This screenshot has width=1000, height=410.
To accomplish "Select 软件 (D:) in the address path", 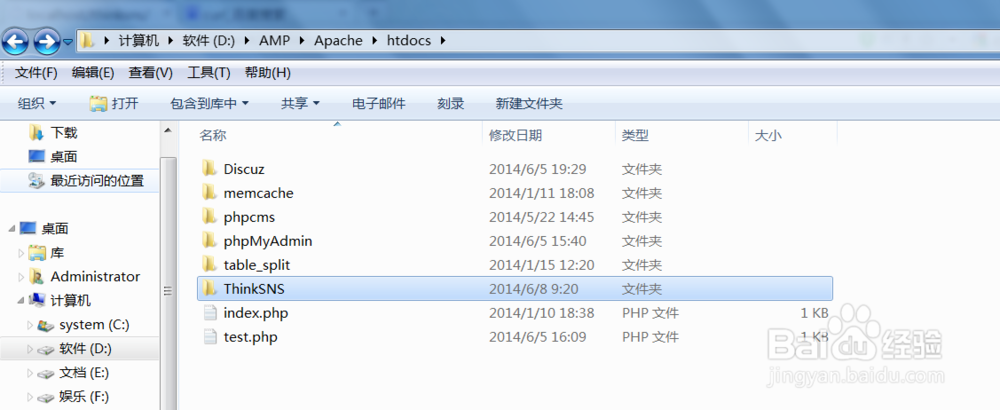I will (x=209, y=41).
